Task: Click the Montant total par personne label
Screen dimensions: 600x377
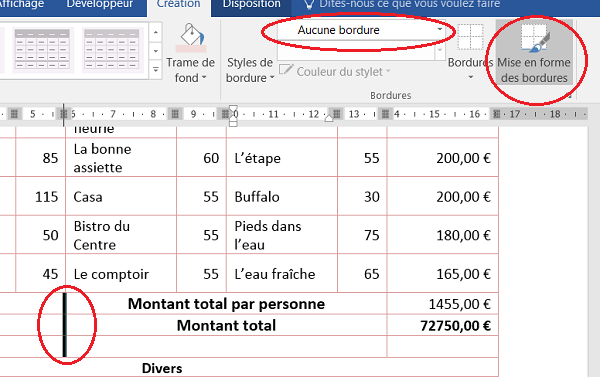Action: (x=226, y=304)
